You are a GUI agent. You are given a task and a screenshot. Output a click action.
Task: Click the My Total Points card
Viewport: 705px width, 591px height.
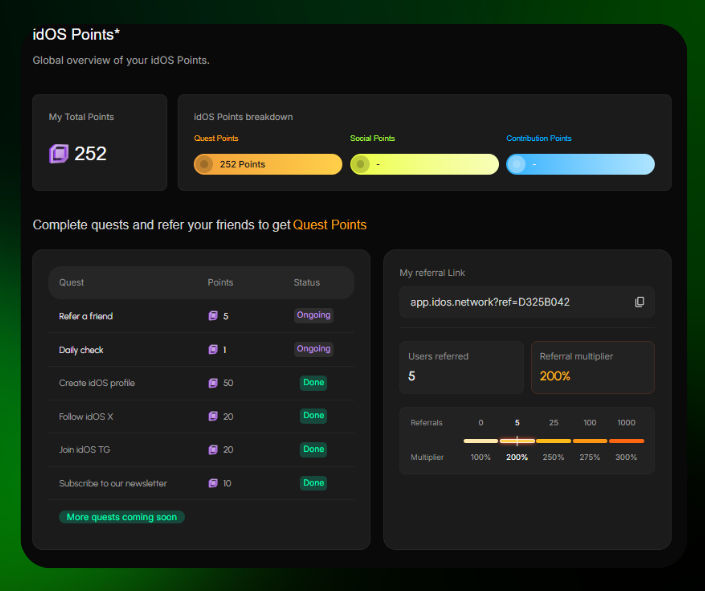coord(99,142)
